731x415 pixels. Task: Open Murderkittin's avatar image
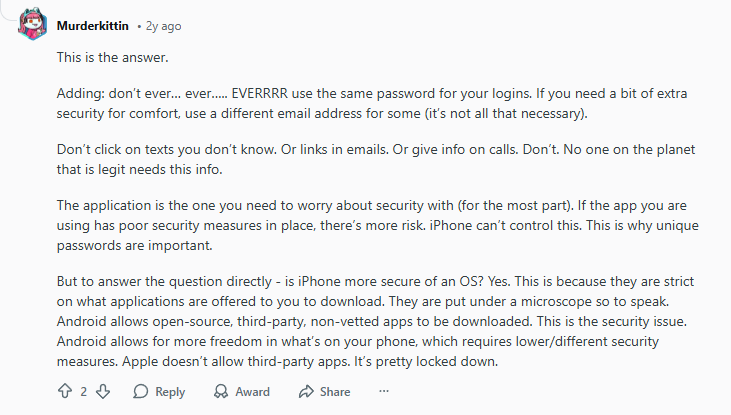coord(32,24)
